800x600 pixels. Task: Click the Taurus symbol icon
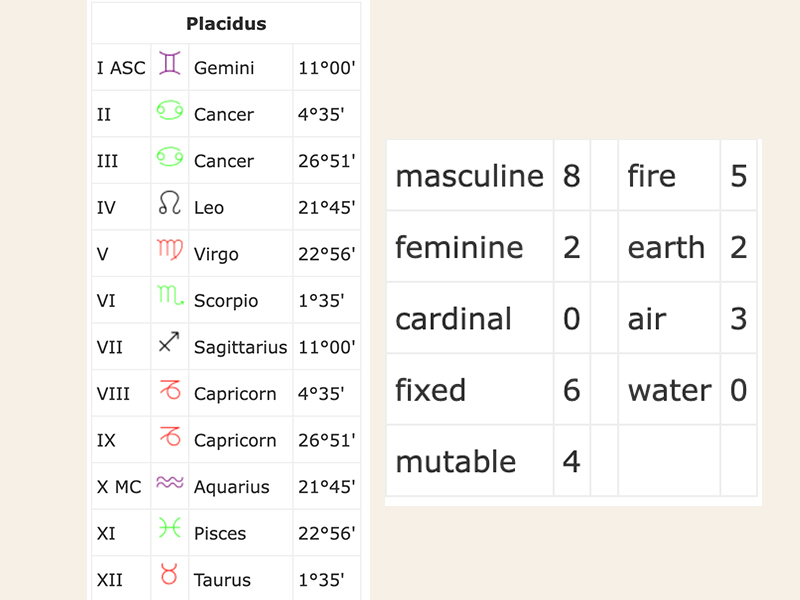tap(170, 577)
